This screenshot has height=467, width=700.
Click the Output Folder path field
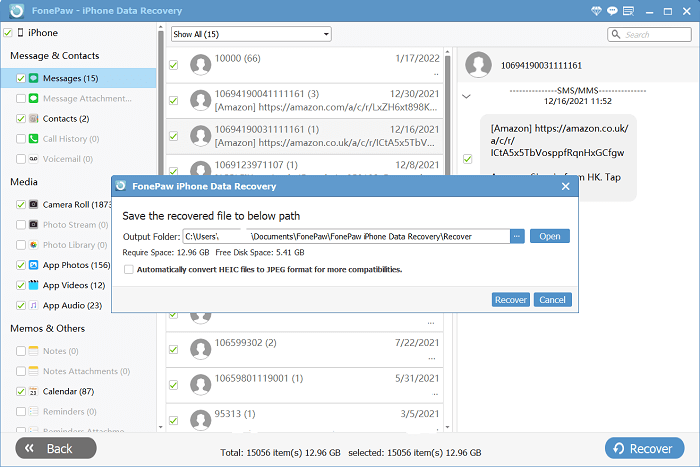pyautogui.click(x=346, y=236)
